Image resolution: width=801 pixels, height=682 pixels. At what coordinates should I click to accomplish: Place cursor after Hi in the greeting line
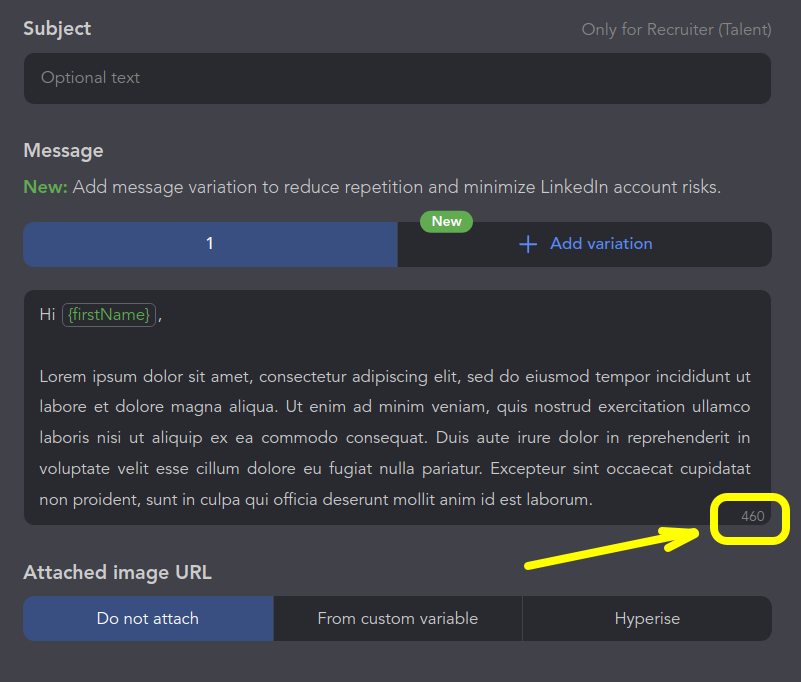(x=57, y=315)
